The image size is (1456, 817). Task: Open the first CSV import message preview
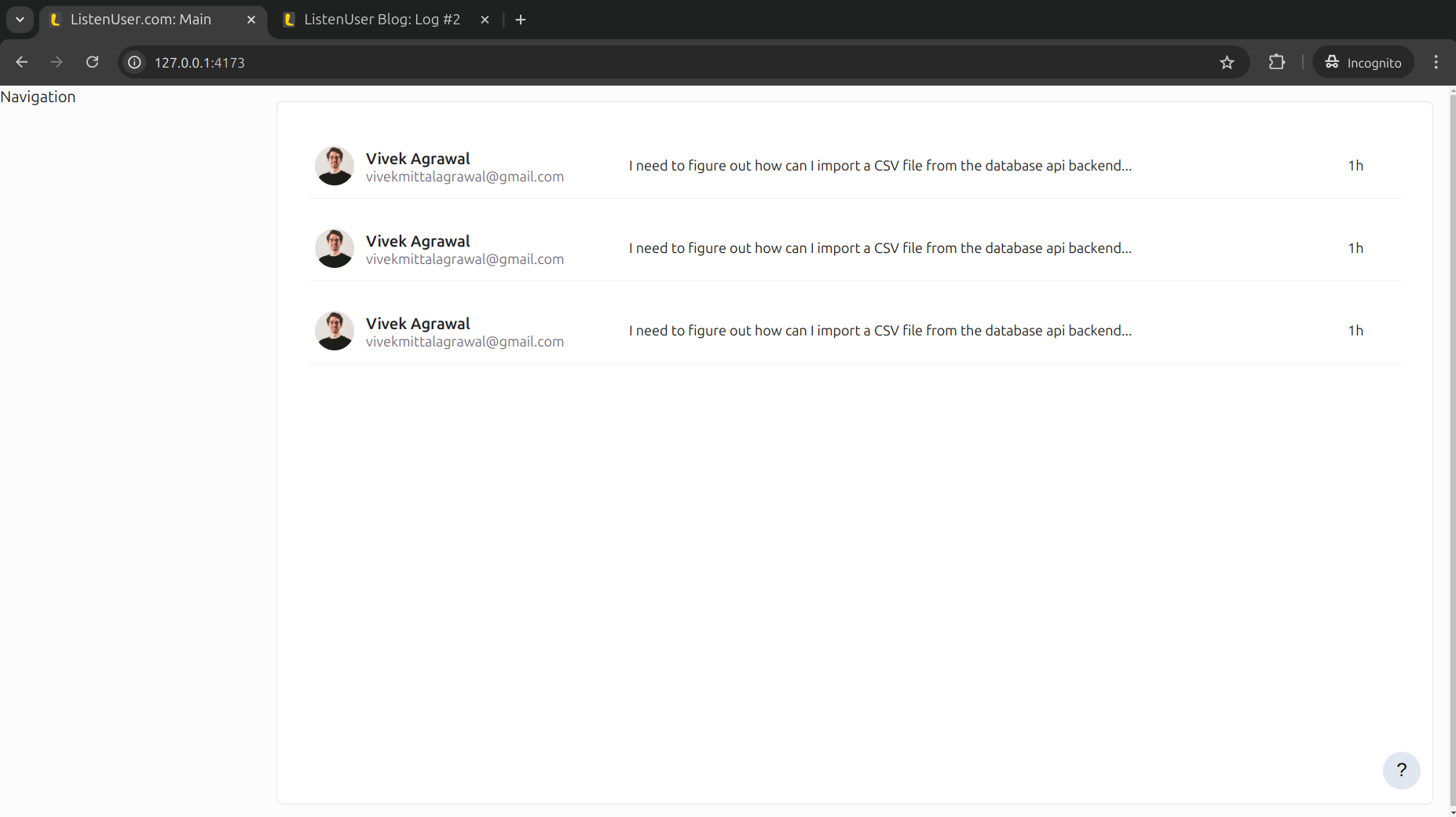[x=880, y=166]
